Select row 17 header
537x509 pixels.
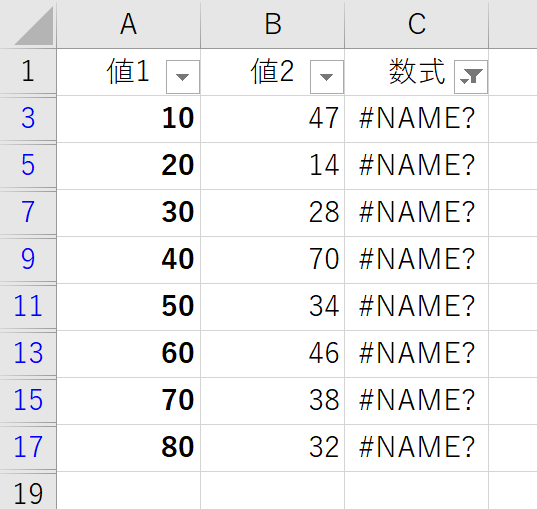[x=28, y=447]
